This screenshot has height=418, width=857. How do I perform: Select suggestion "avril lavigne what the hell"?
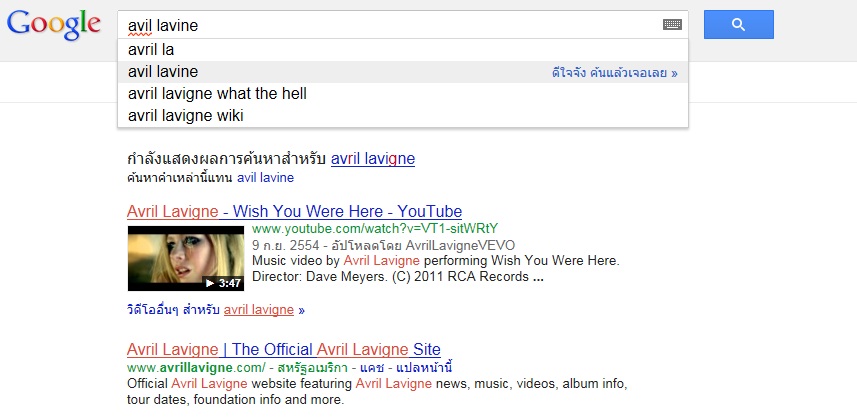403,93
